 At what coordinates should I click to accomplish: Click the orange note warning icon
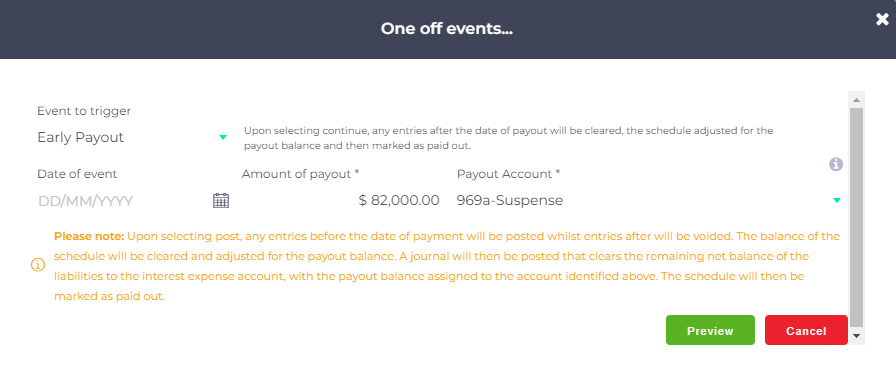point(38,265)
